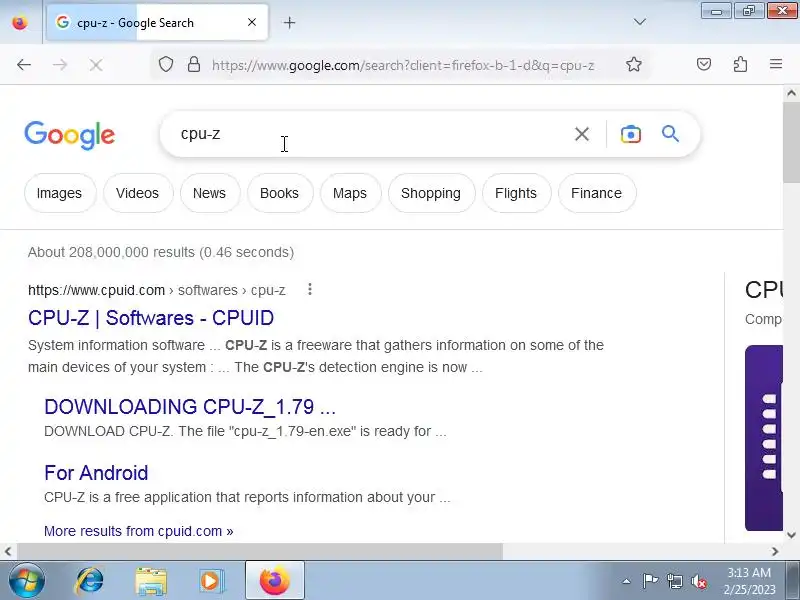This screenshot has height=600, width=800.
Task: Open tracking protection shield icon
Action: (x=166, y=65)
